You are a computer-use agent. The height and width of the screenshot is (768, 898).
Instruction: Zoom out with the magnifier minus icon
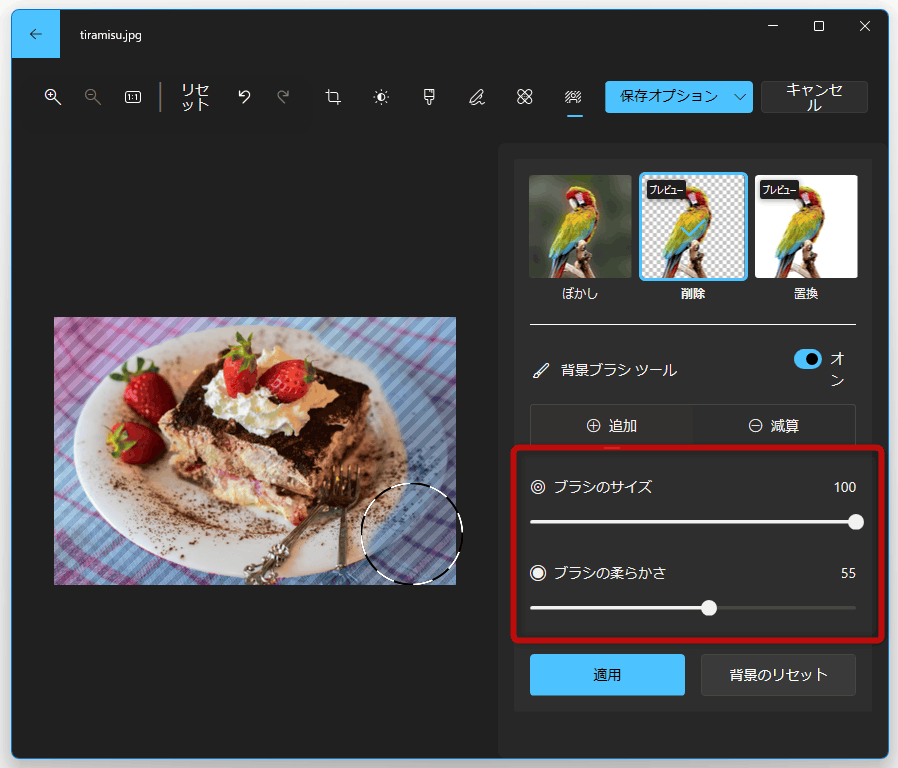tap(93, 97)
